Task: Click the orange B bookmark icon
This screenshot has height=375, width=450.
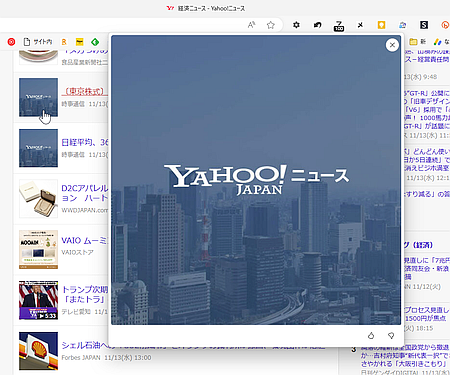Action: tap(64, 42)
